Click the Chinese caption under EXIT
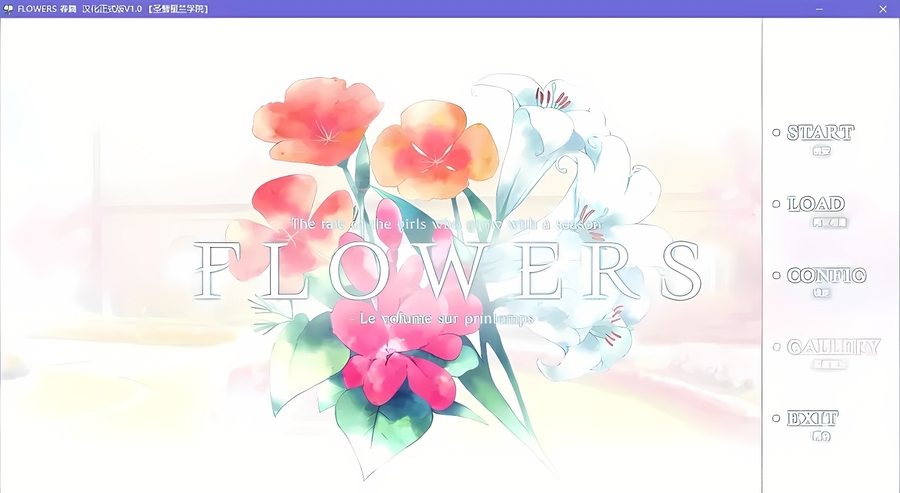Image resolution: width=900 pixels, height=493 pixels. 821,436
